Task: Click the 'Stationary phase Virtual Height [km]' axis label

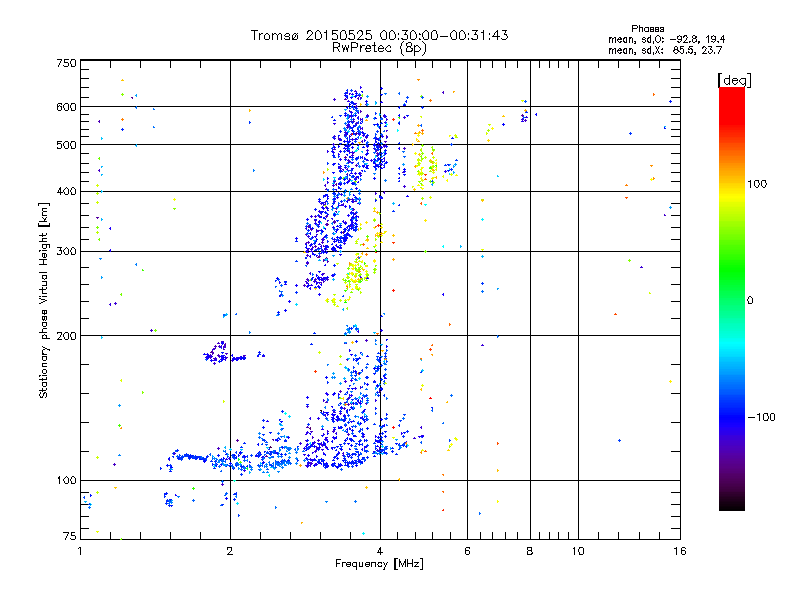Action: (44, 300)
